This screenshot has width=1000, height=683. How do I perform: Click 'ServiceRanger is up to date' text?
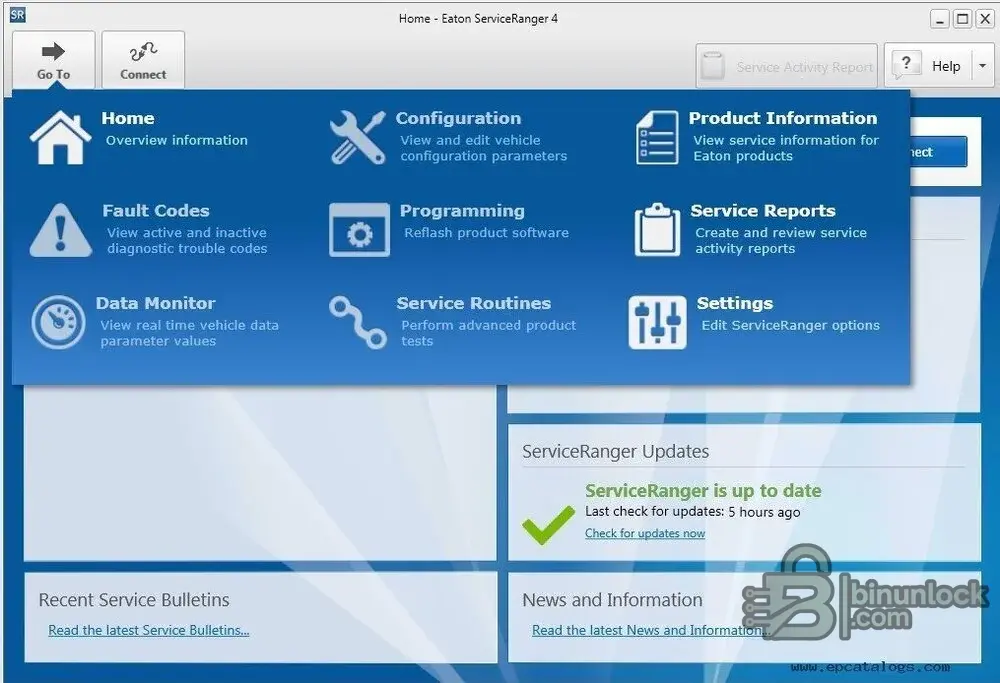703,490
